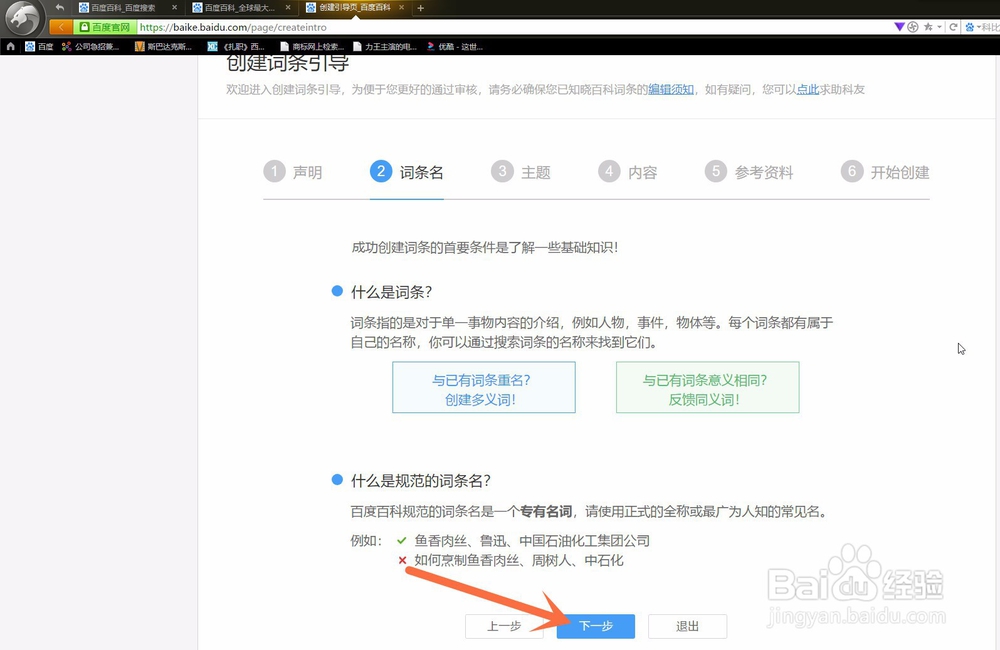Screen dimensions: 1000x650
Task: Close the 百度百科_百度搜索 tab
Action: point(175,8)
